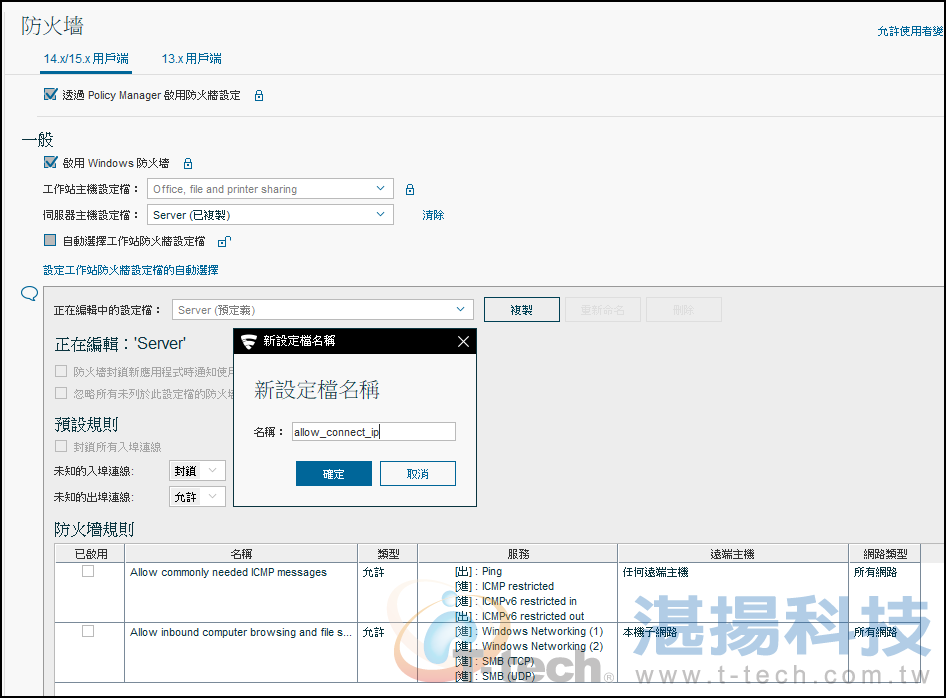
Task: Click 刪除 button
Action: 684,309
